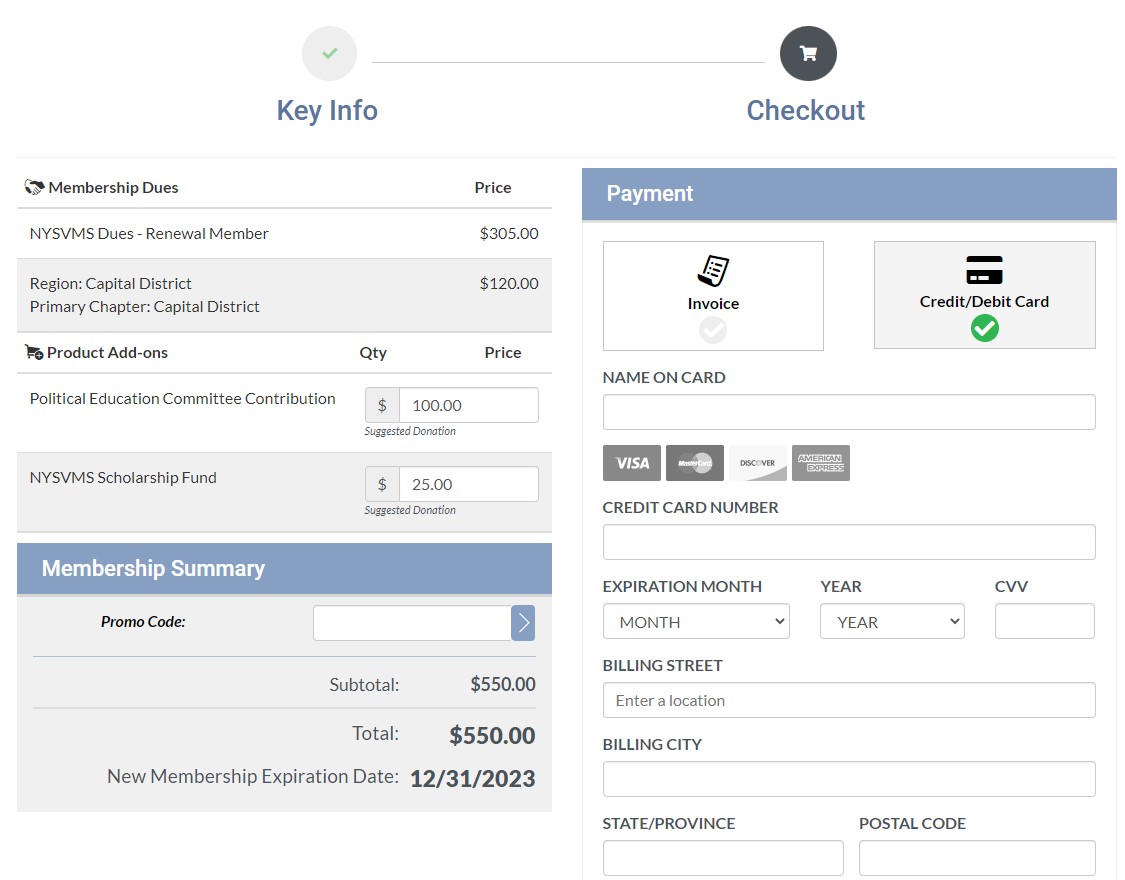Click 'Suggested Donation' under Political Education amount

click(410, 431)
